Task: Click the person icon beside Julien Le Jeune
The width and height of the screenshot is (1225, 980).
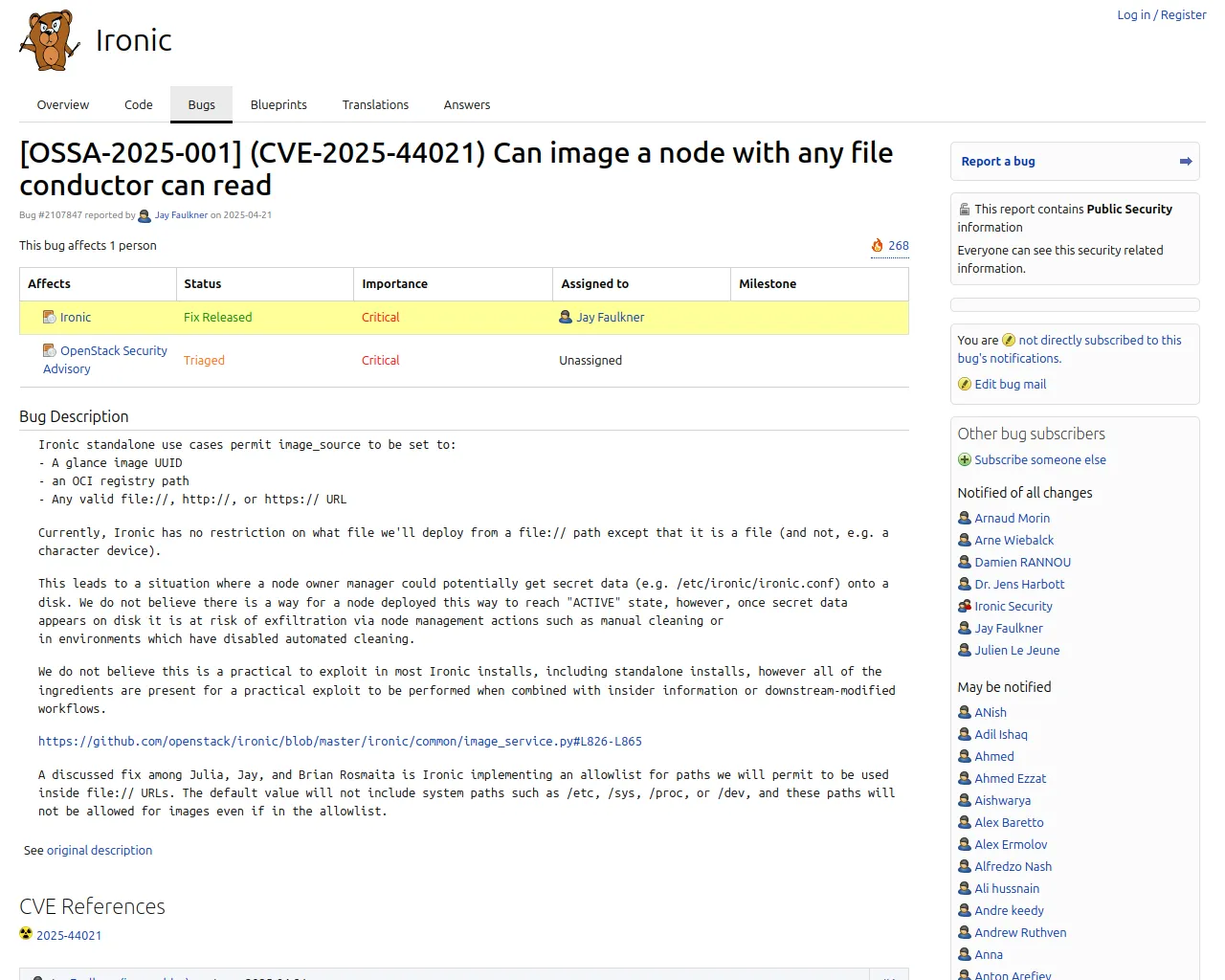Action: pos(965,650)
